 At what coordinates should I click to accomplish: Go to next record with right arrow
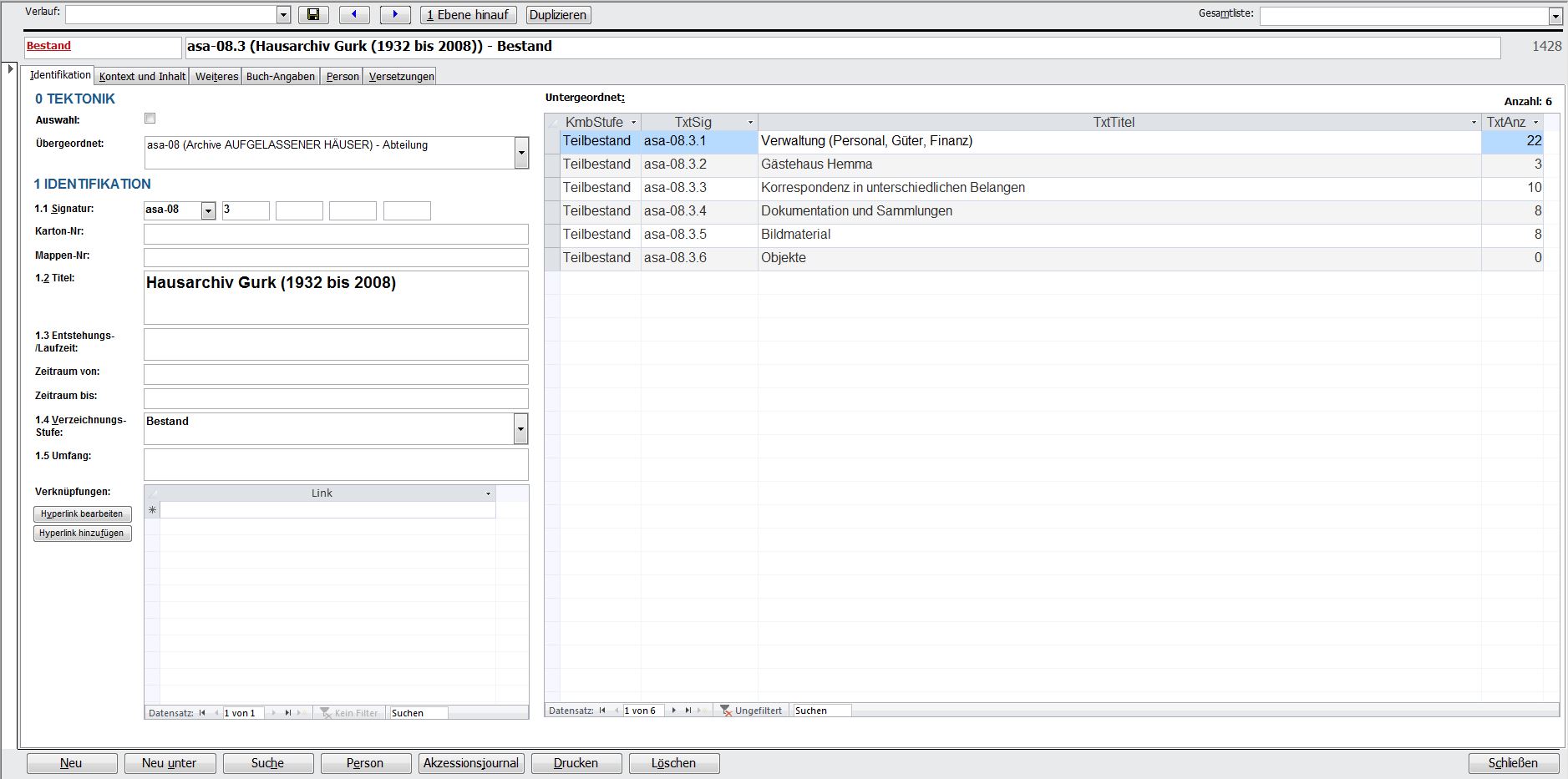(394, 15)
